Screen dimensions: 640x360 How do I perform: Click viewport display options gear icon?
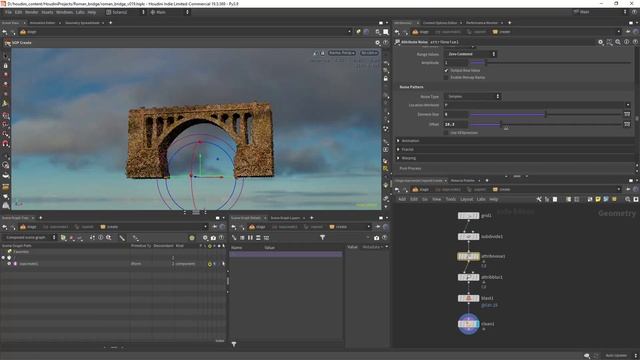click(x=378, y=42)
